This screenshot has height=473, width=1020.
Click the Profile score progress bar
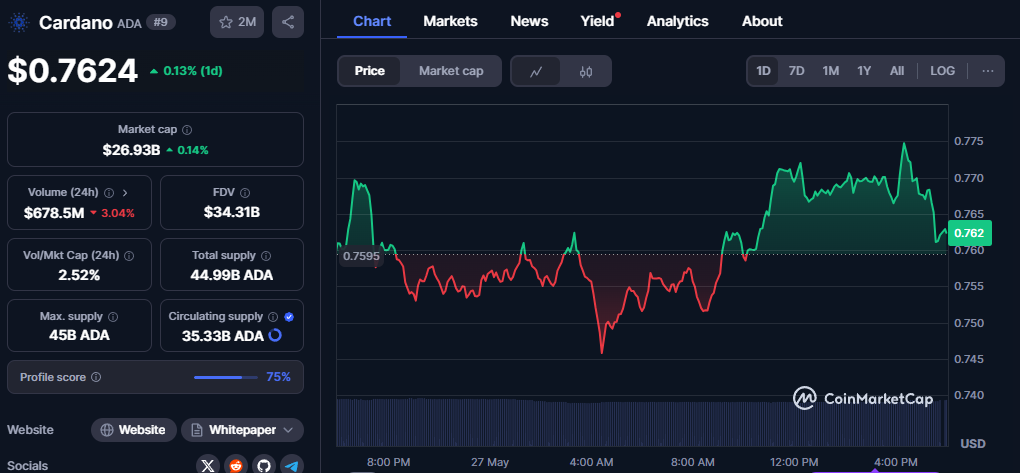pyautogui.click(x=226, y=377)
